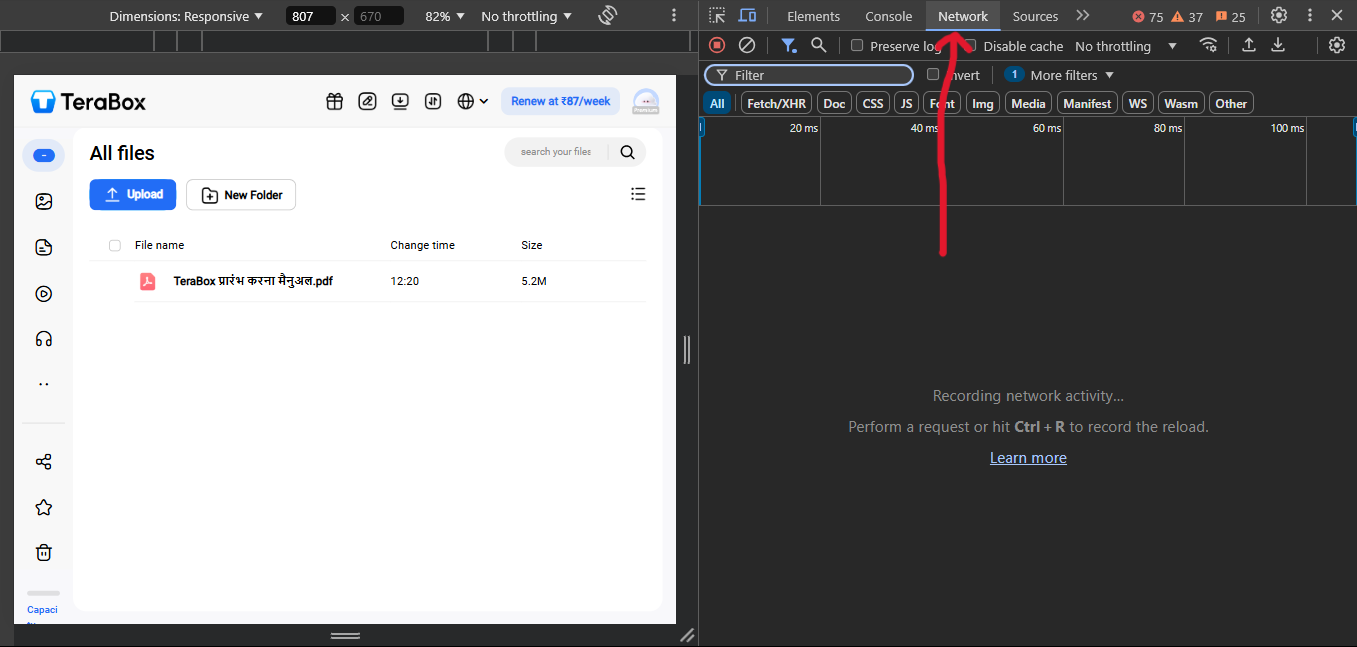Select the favorites star sidebar icon
Viewport: 1357px width, 647px height.
pos(43,507)
